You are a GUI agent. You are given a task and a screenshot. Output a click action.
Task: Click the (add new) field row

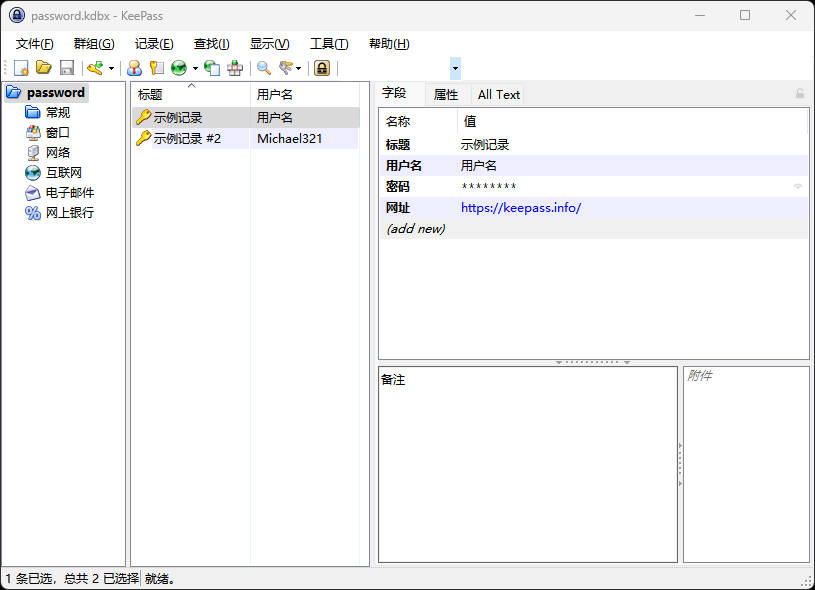[415, 229]
